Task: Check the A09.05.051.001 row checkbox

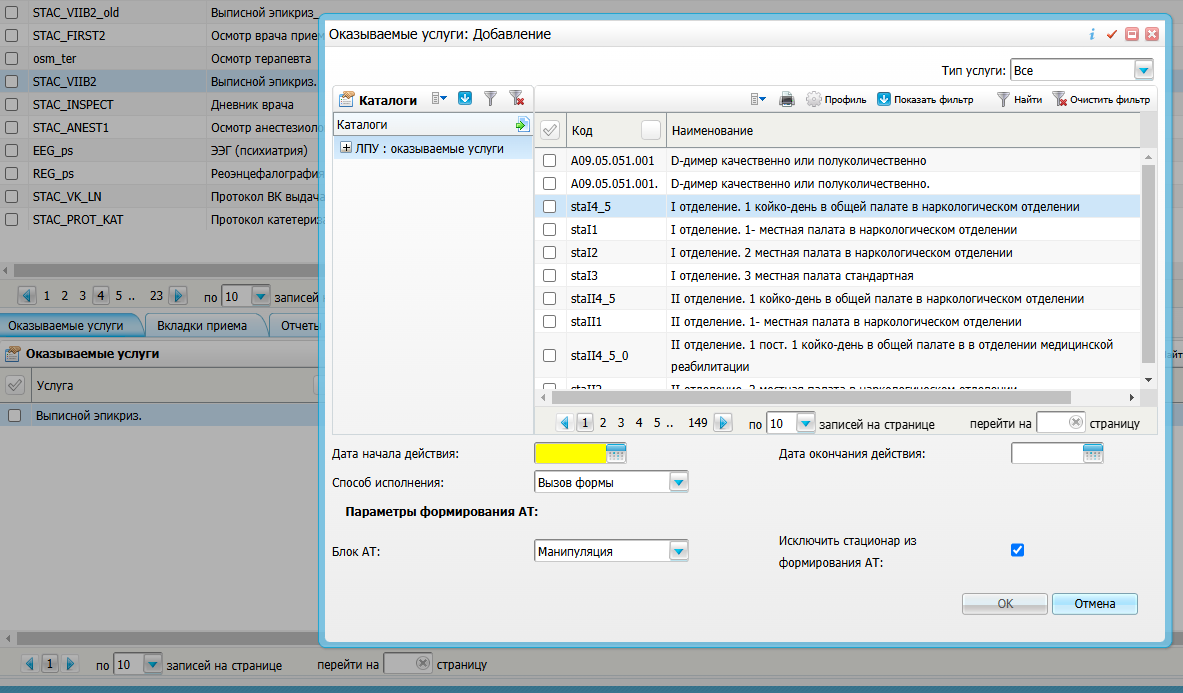Action: tap(549, 161)
